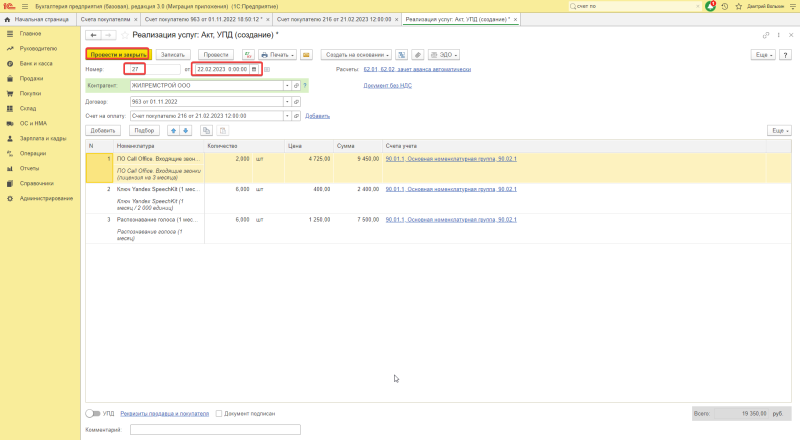Viewport: 800px width, 440px height.
Task: Open the Администрирование section
Action: point(46,199)
